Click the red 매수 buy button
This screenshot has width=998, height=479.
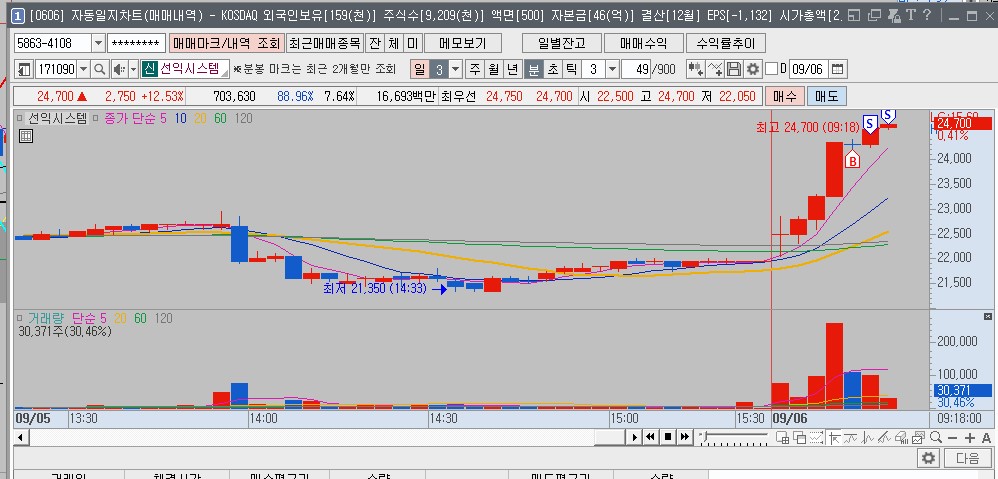click(785, 97)
